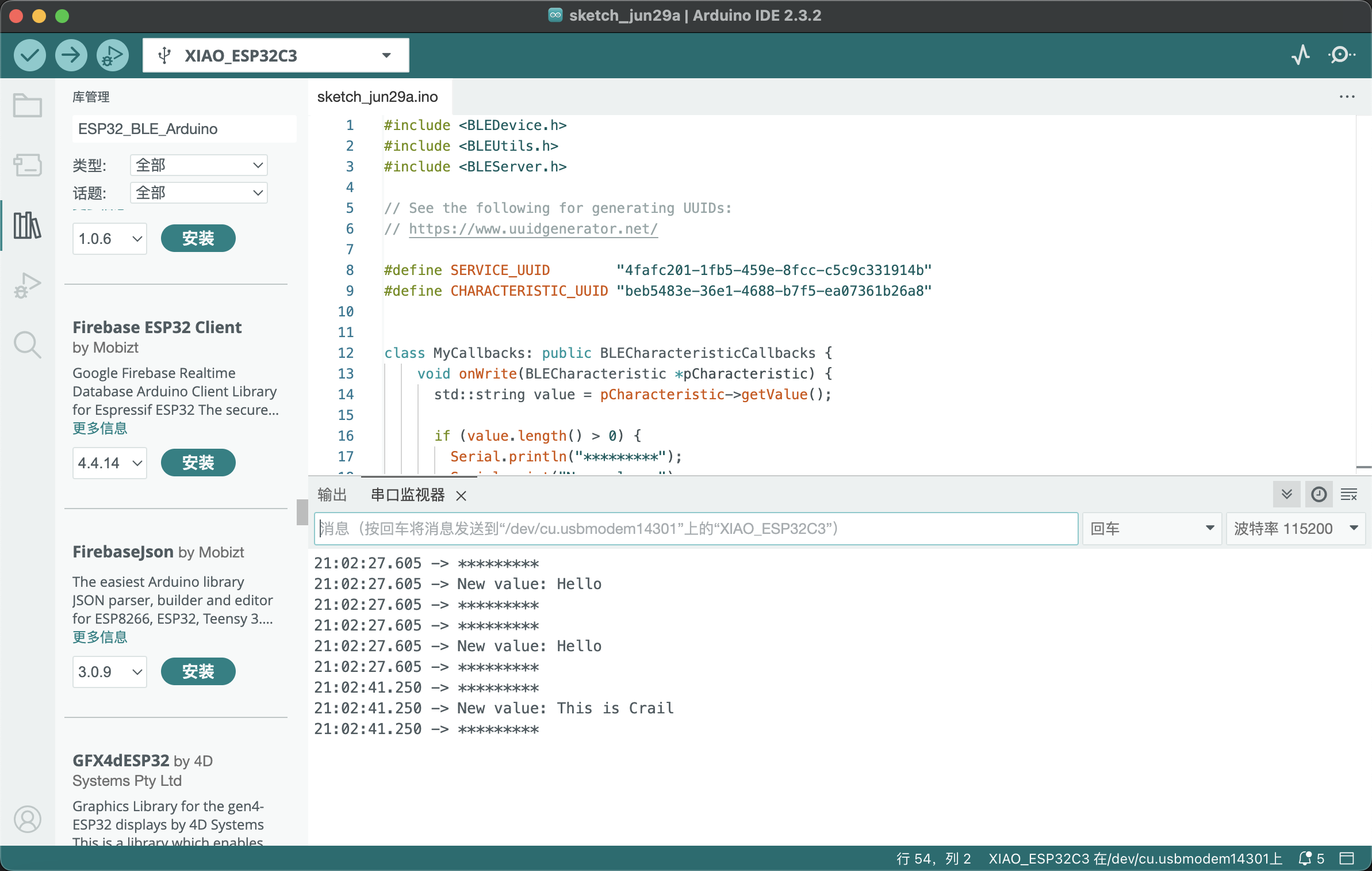The image size is (1372, 871).
Task: Open the Boards Manager sidebar icon
Action: [27, 165]
